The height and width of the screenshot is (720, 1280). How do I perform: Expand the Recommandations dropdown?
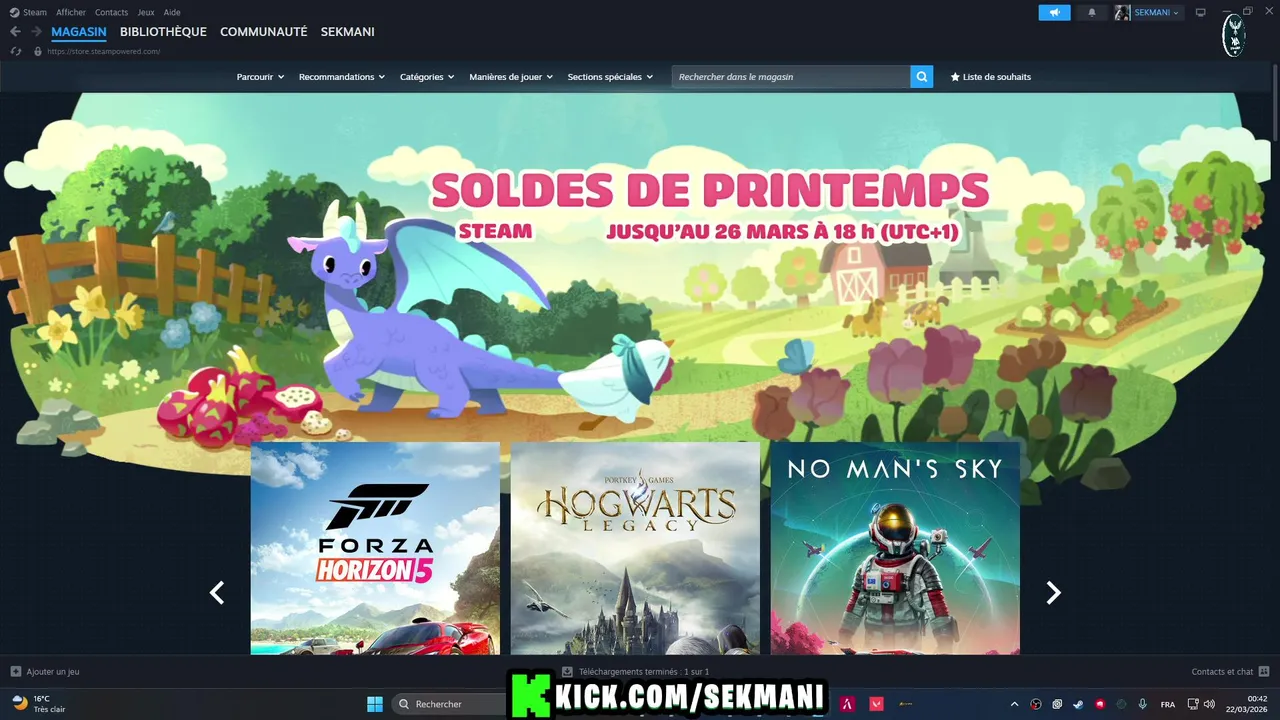pos(342,77)
